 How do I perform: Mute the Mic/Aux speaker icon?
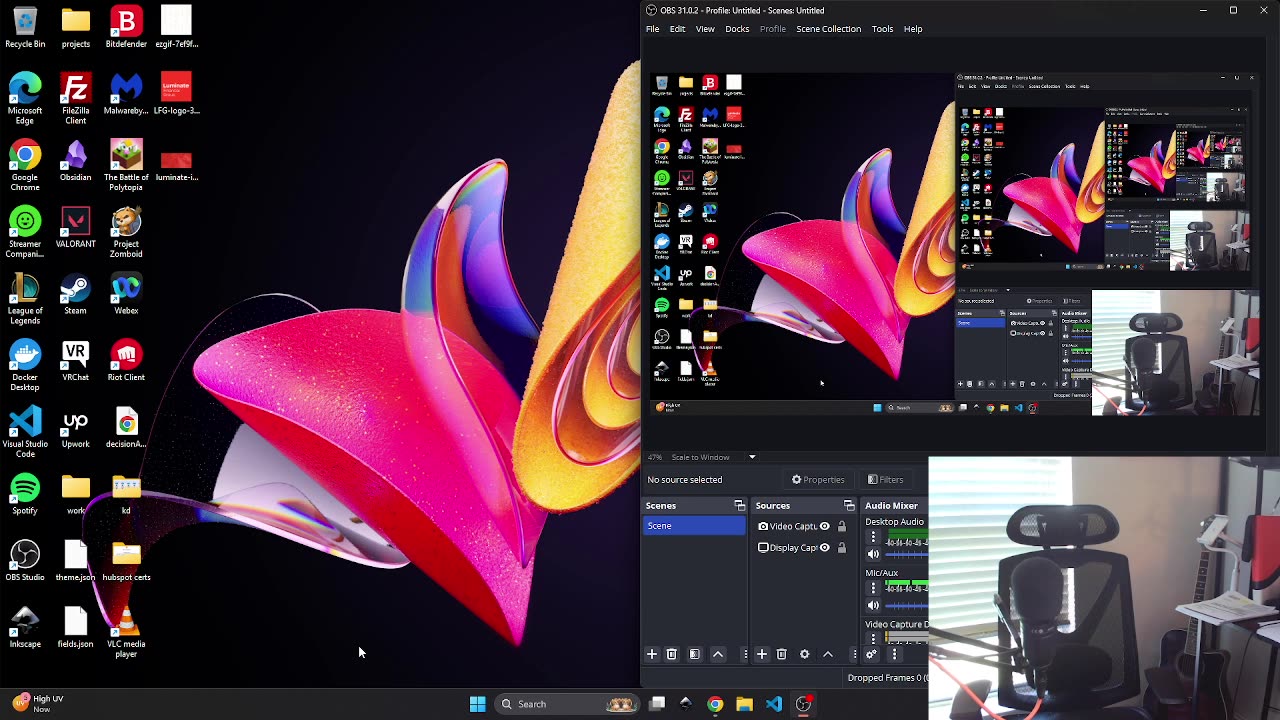click(x=873, y=605)
